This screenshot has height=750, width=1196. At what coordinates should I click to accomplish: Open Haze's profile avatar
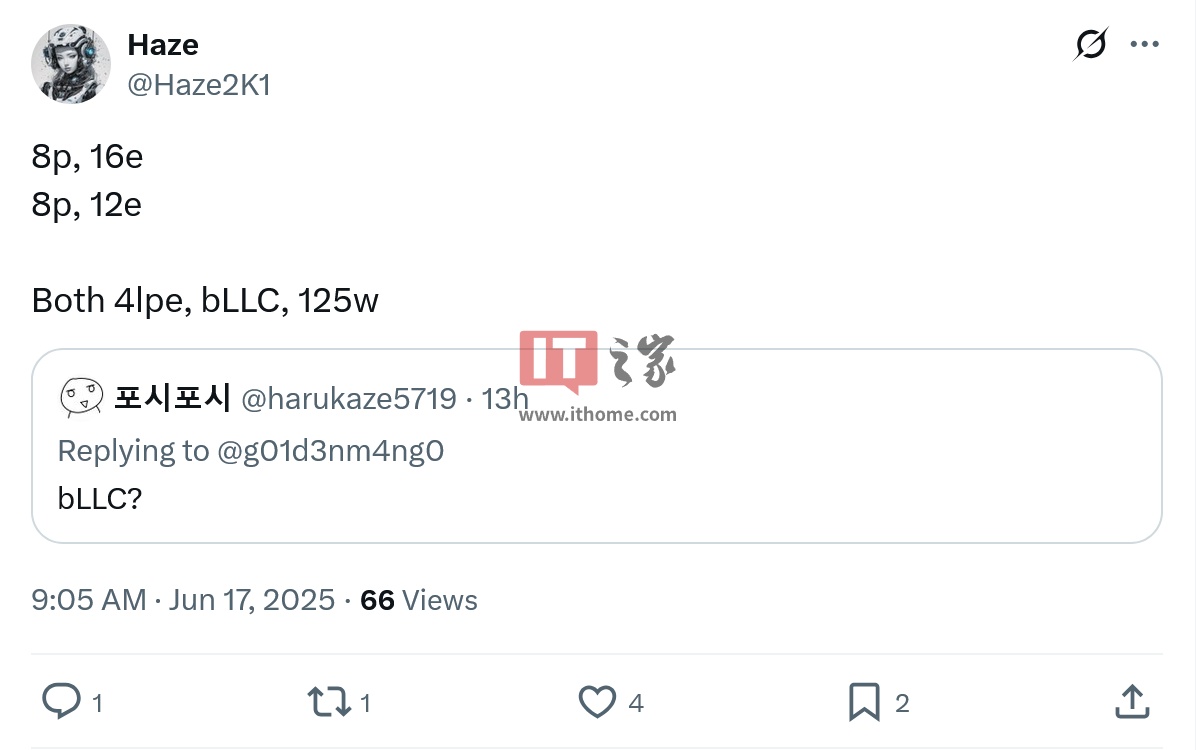[x=71, y=63]
